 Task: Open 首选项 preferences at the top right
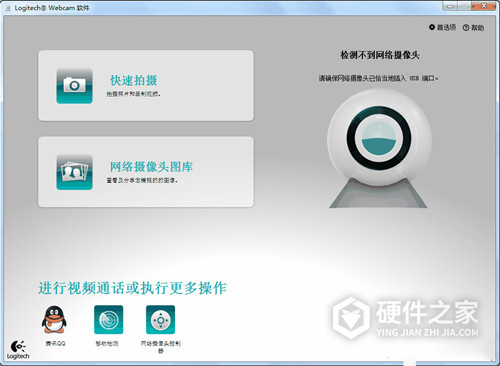coord(442,27)
